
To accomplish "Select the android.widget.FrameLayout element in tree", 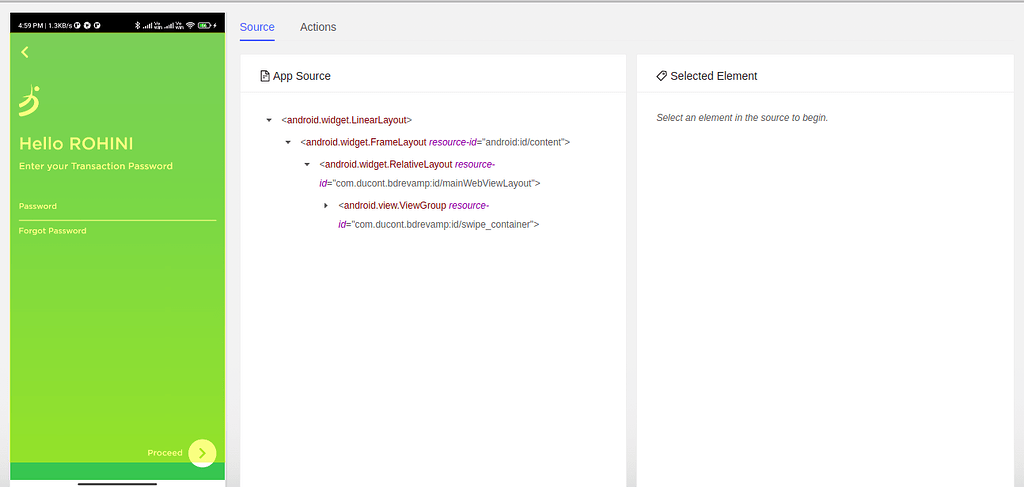I will coord(364,142).
